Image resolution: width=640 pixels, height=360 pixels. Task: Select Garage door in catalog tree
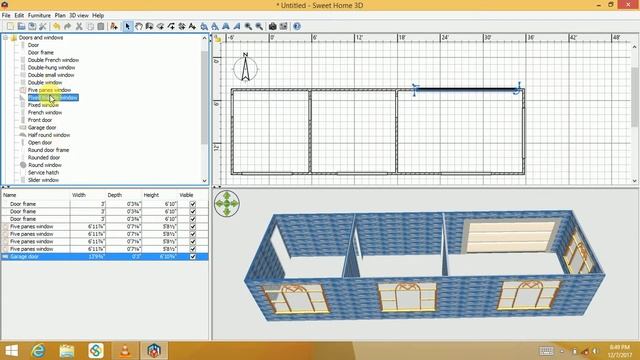pos(42,128)
